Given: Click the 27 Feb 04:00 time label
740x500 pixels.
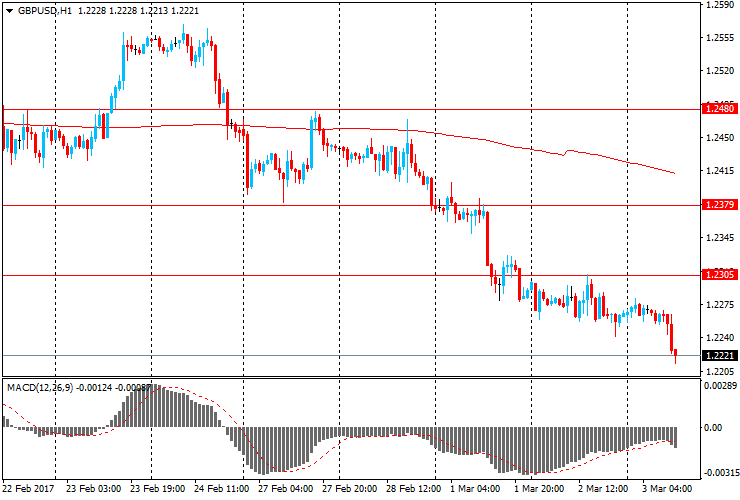Looking at the screenshot, I should 286,488.
